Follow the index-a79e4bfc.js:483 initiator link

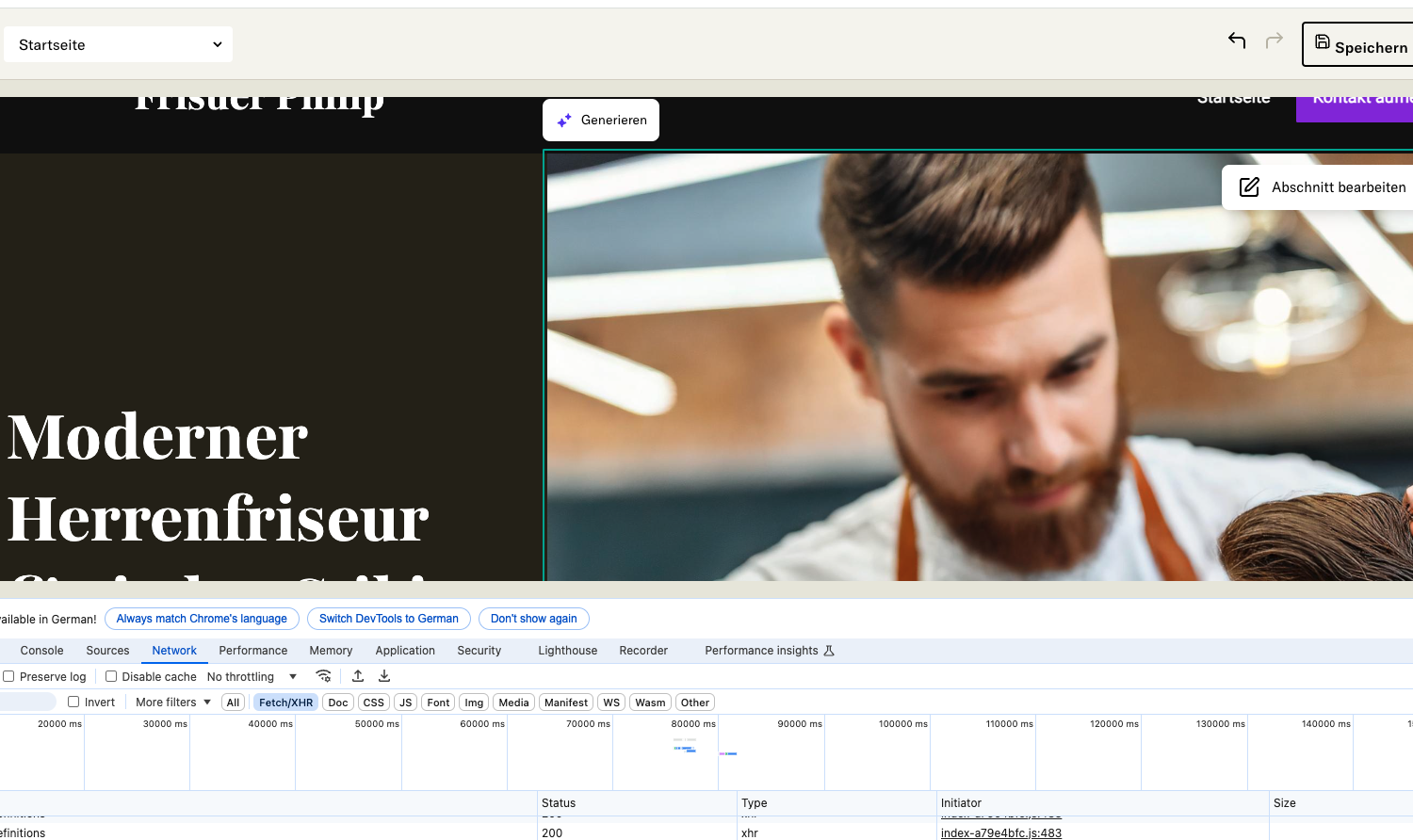coord(1000,832)
